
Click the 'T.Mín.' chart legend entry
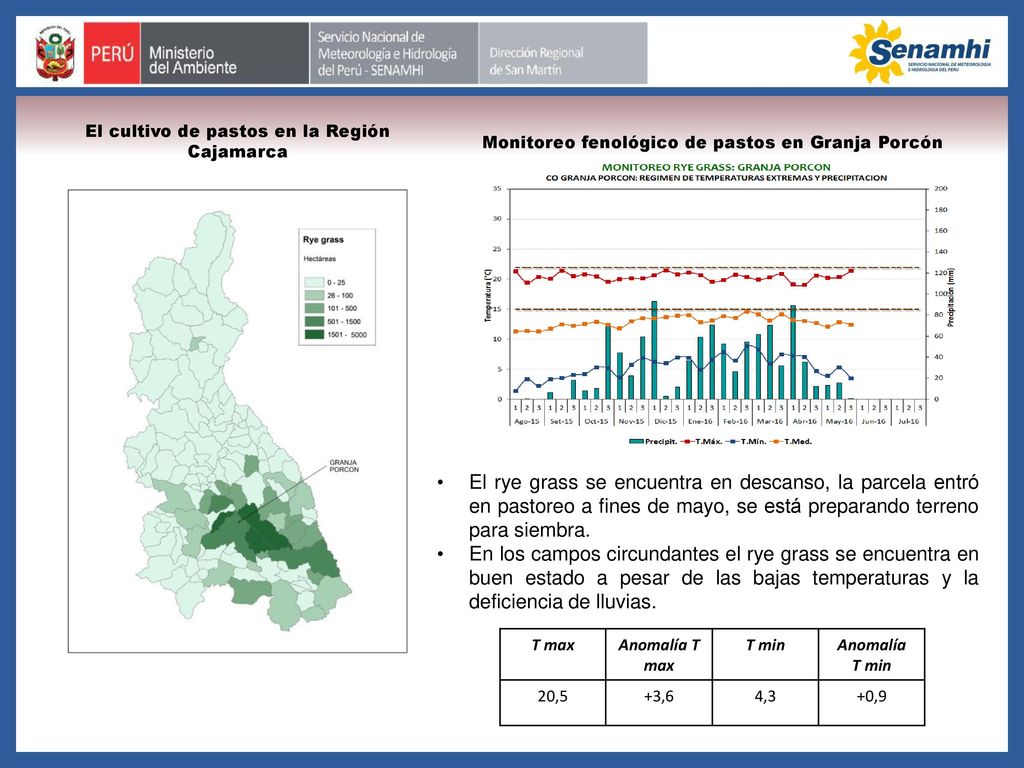click(746, 441)
